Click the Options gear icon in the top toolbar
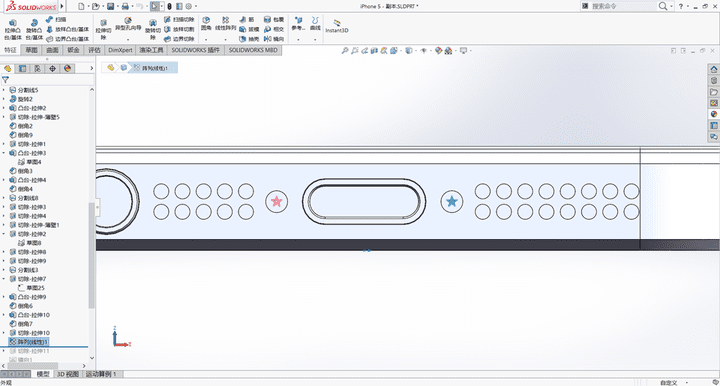Screen dimensions: 720x386 pos(188,6)
